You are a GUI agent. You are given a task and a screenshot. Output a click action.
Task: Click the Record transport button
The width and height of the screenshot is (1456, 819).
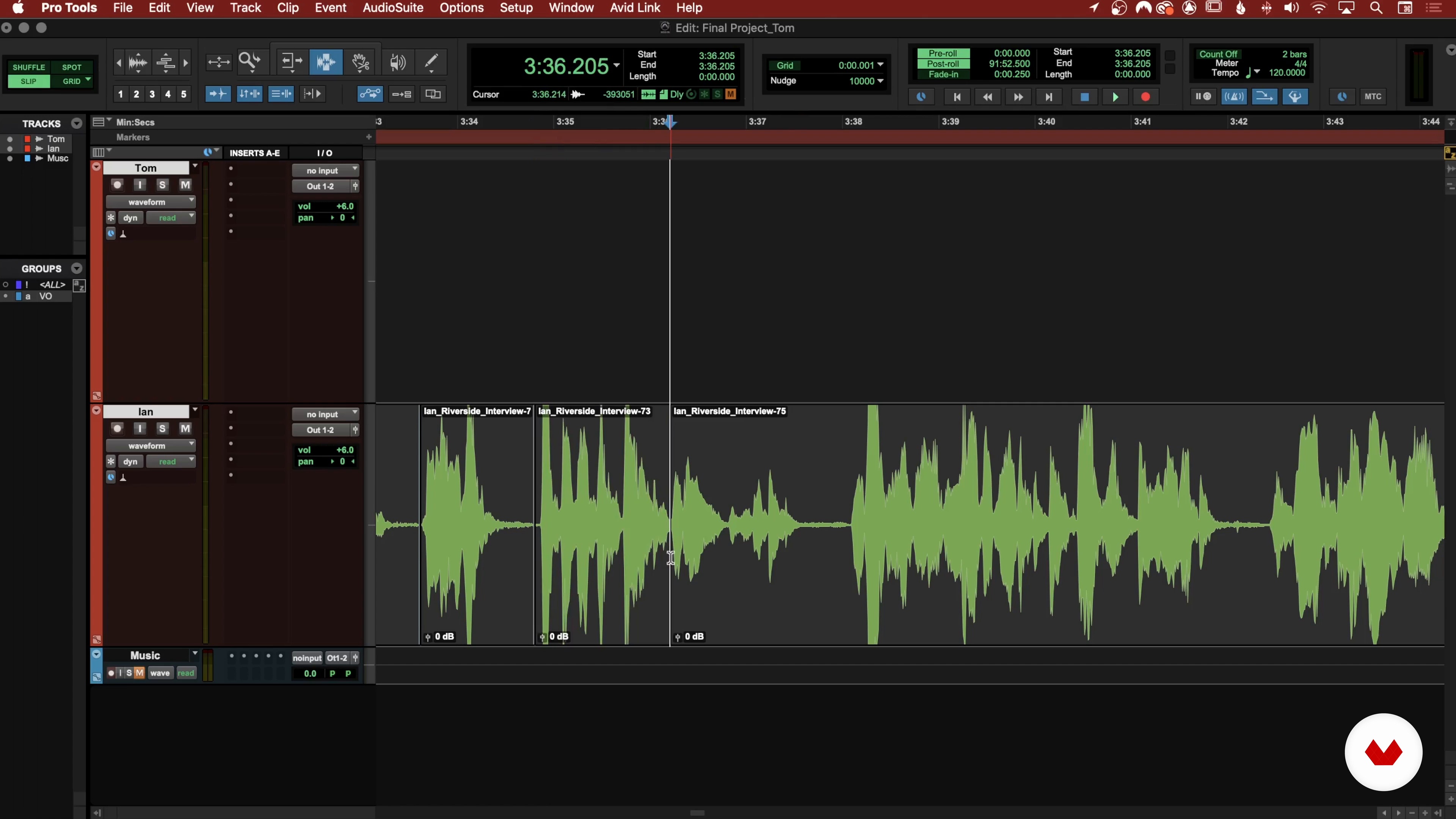click(1146, 97)
